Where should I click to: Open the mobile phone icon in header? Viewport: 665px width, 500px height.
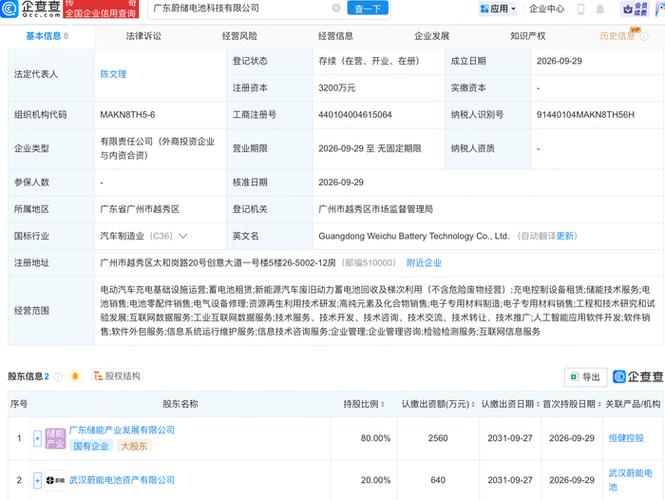[581, 9]
